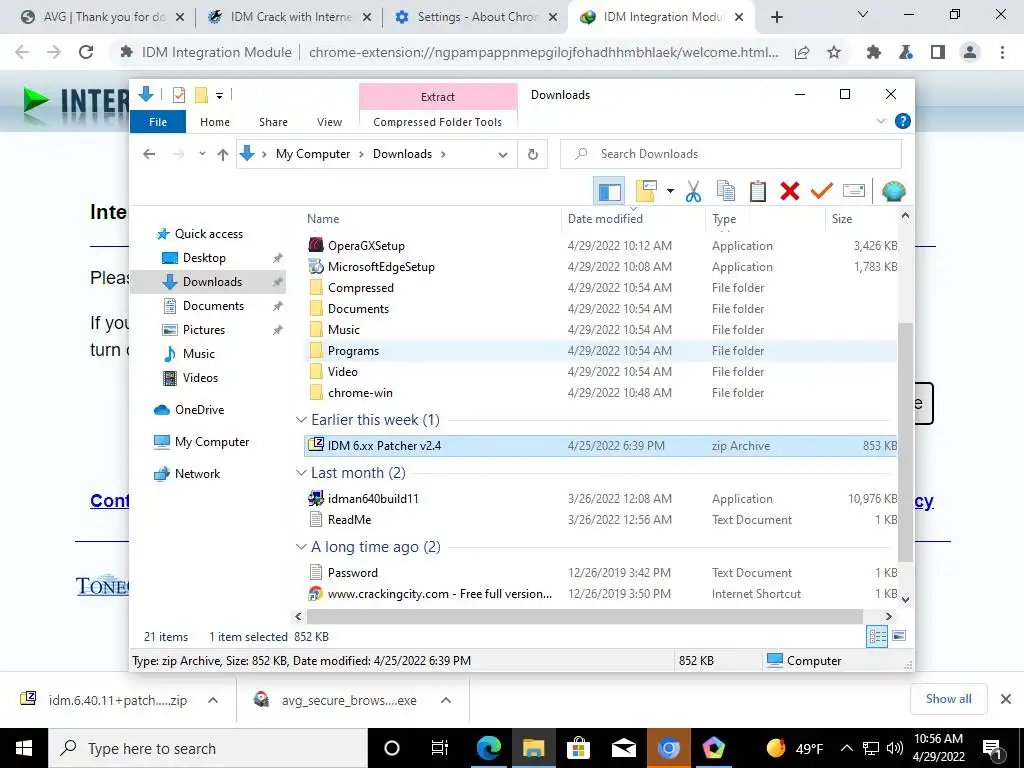The image size is (1024, 768).
Task: Open address bar history dropdown
Action: tap(503, 155)
